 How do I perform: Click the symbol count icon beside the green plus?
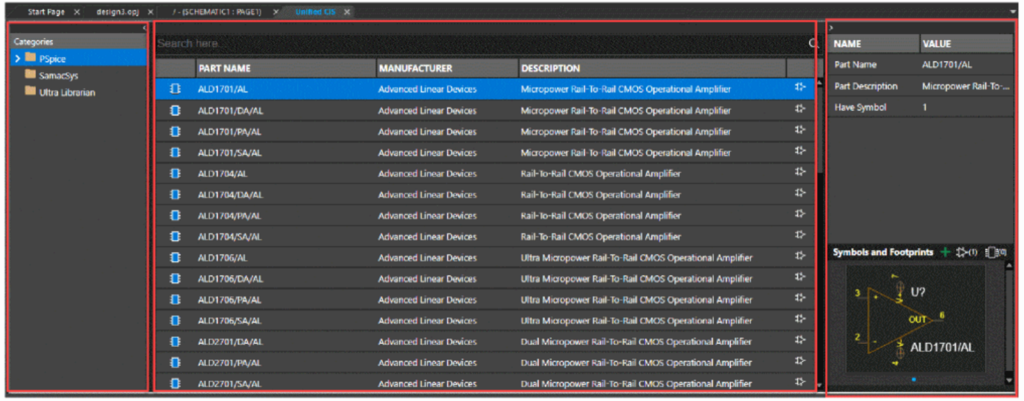pos(966,252)
